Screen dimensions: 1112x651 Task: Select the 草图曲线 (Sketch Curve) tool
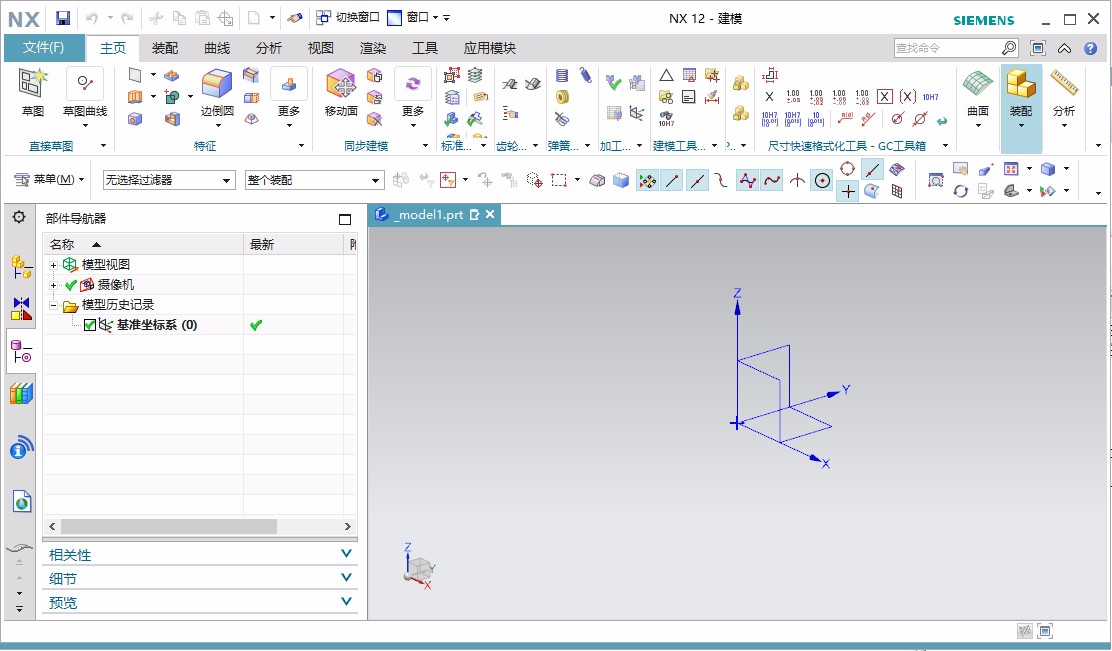click(86, 90)
